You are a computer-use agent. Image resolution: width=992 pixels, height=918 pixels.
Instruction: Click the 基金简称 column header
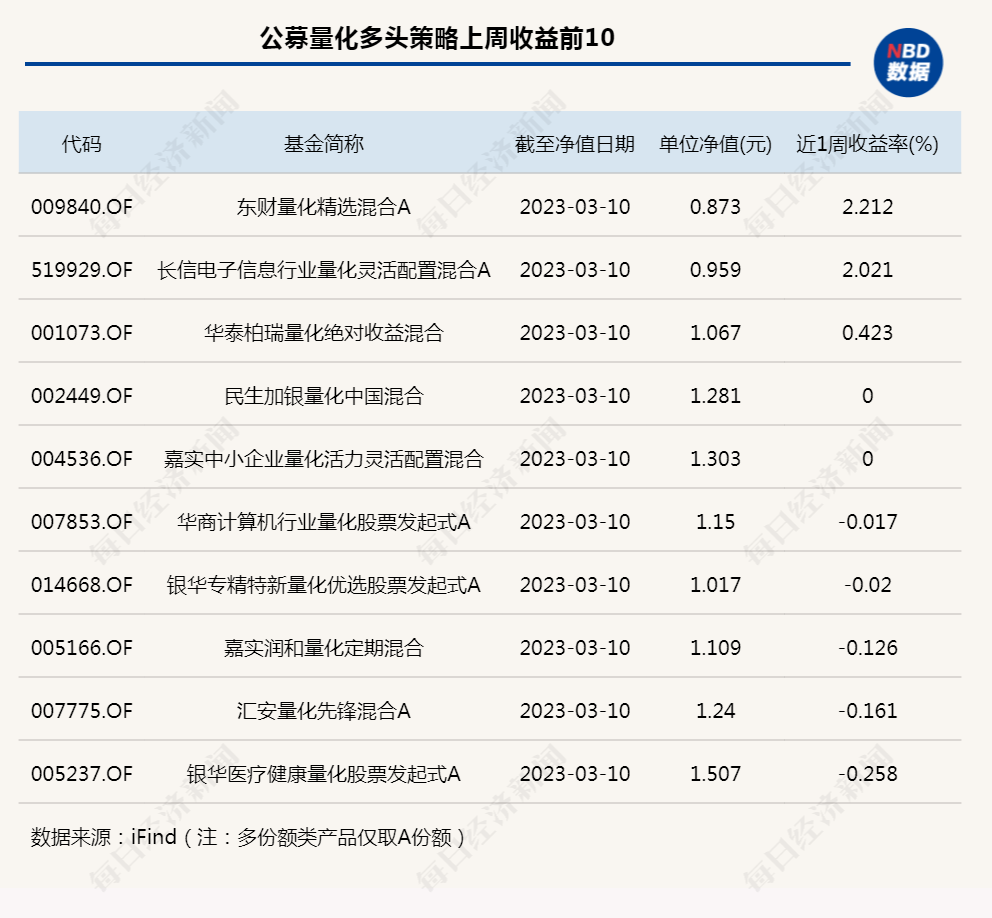pyautogui.click(x=323, y=144)
